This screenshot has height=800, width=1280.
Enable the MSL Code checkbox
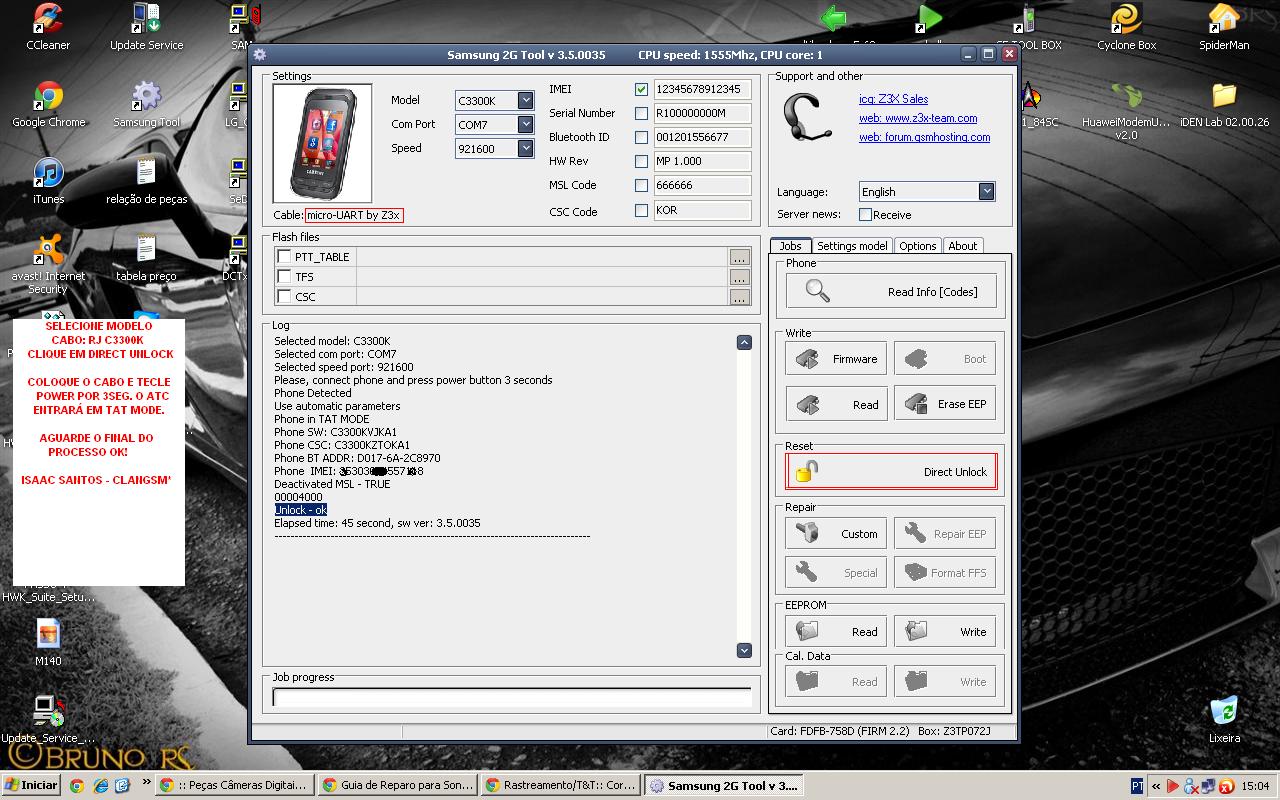click(641, 185)
